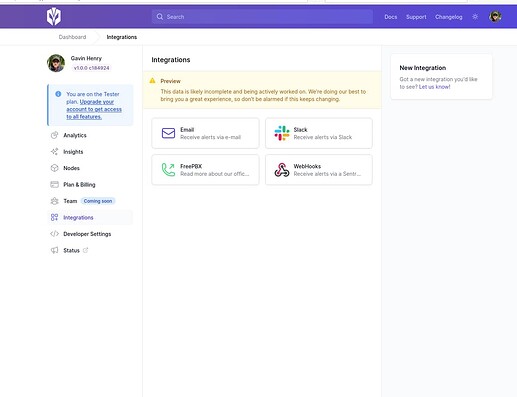This screenshot has width=517, height=397.
Task: Open the Slack integration card
Action: click(x=319, y=133)
